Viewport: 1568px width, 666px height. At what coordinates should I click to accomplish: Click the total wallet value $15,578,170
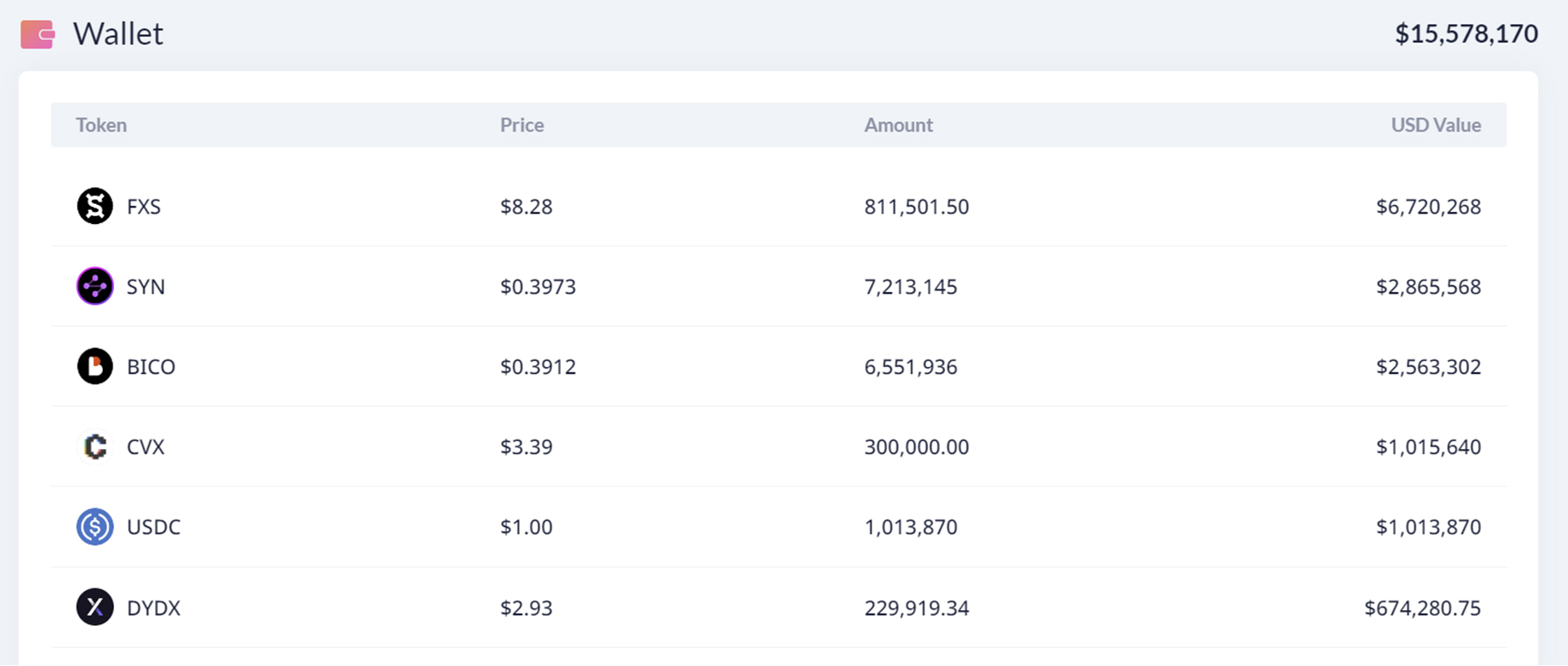pos(1466,34)
